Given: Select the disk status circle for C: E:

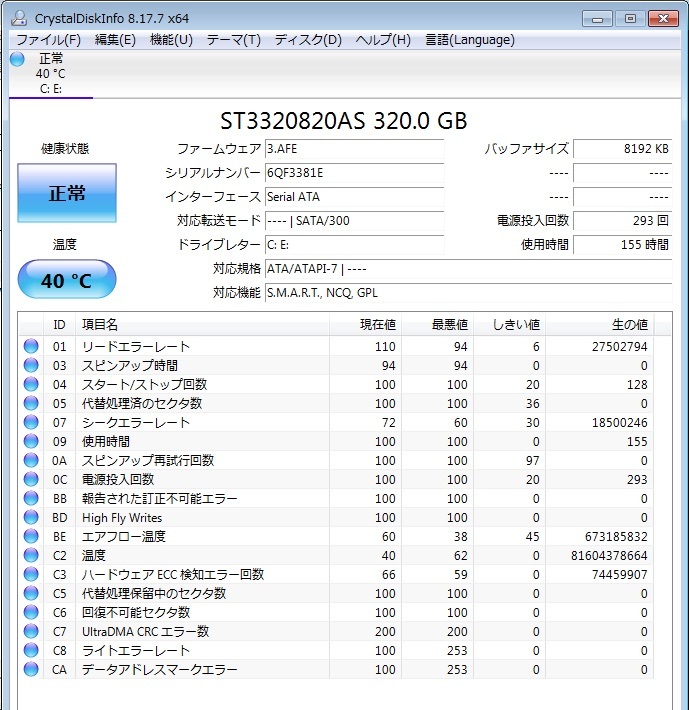Looking at the screenshot, I should click(x=17, y=59).
